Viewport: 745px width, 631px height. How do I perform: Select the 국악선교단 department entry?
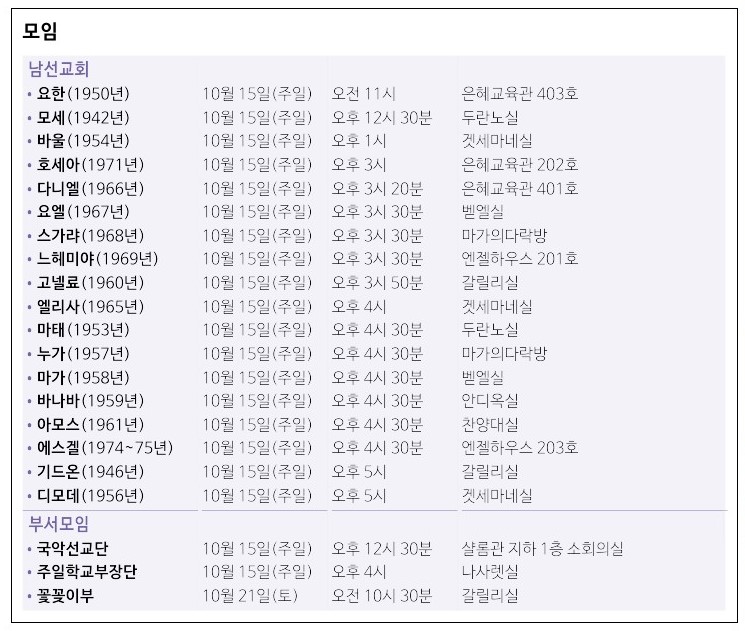[73, 548]
